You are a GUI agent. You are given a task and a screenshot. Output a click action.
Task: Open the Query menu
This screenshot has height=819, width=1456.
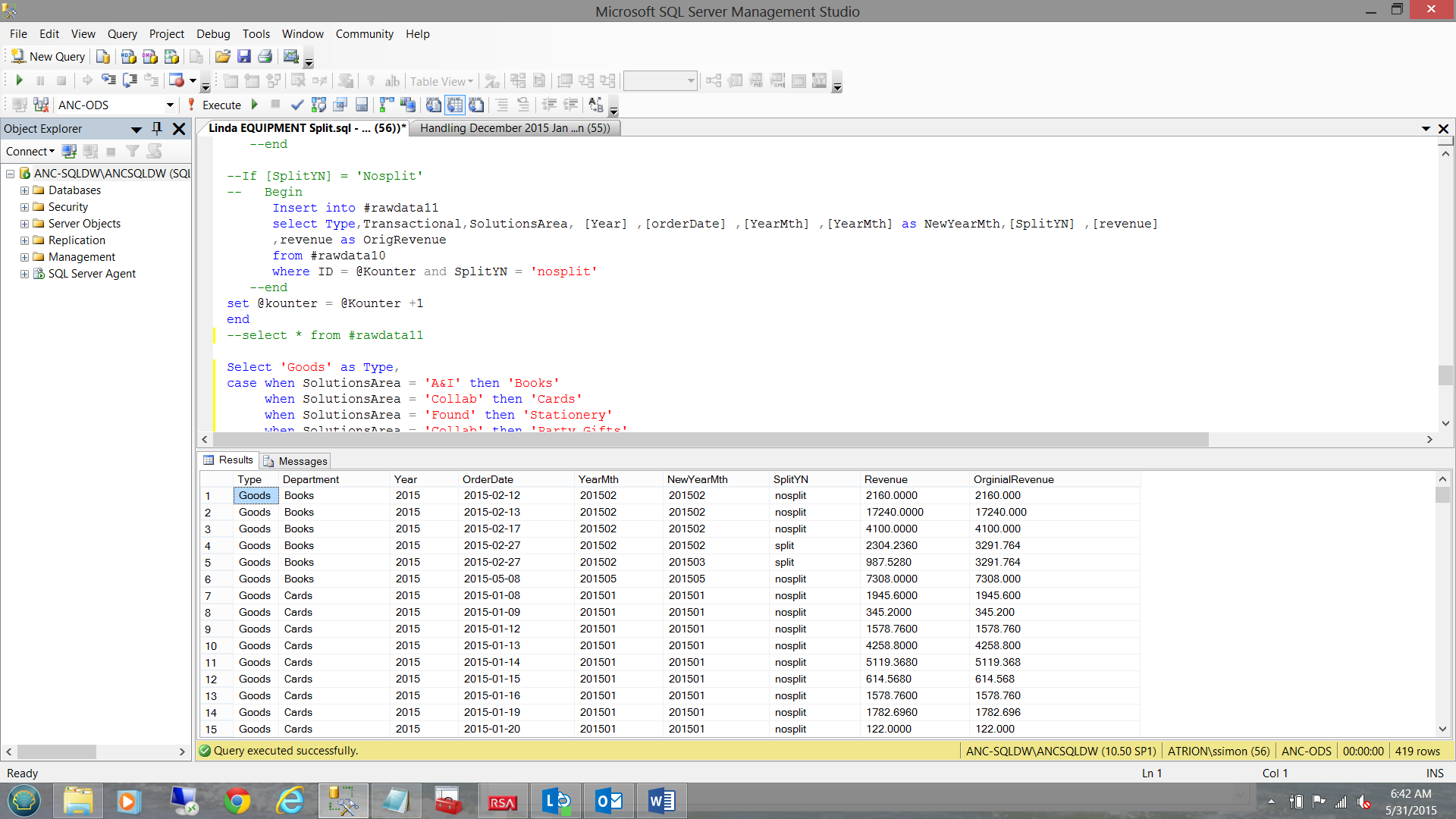click(x=121, y=34)
